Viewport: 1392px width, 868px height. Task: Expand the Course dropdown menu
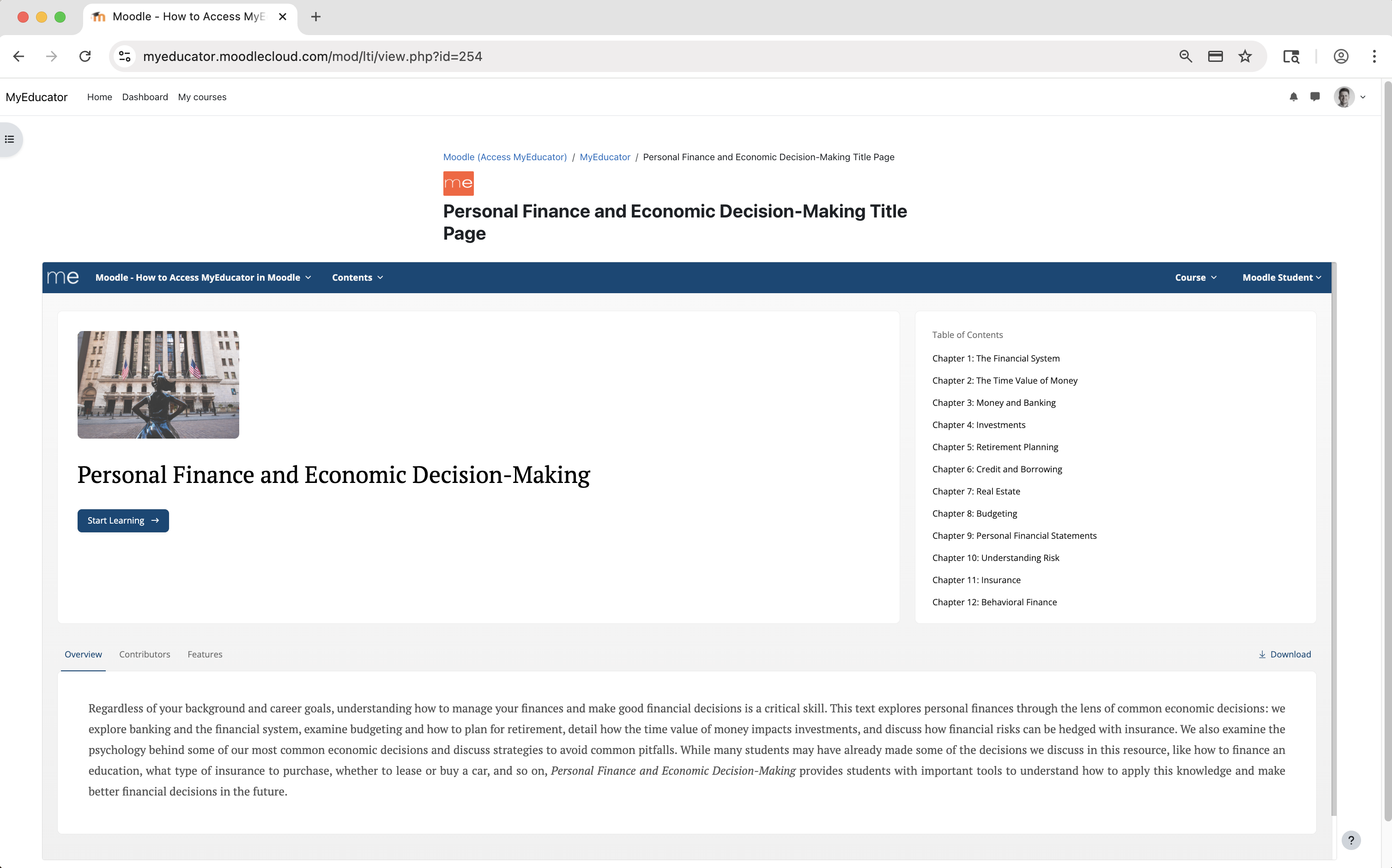(1195, 278)
